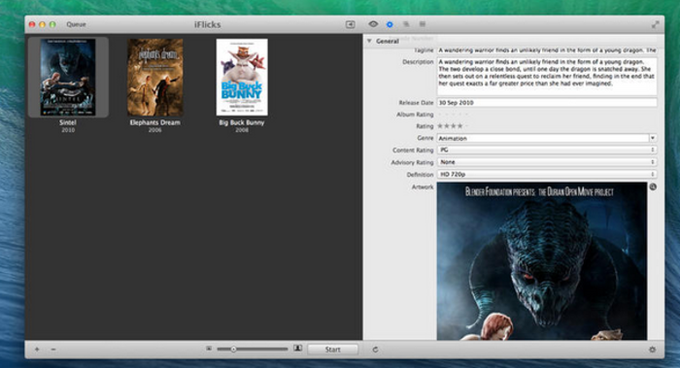
Task: Click the Preview eye tab icon
Action: click(373, 24)
